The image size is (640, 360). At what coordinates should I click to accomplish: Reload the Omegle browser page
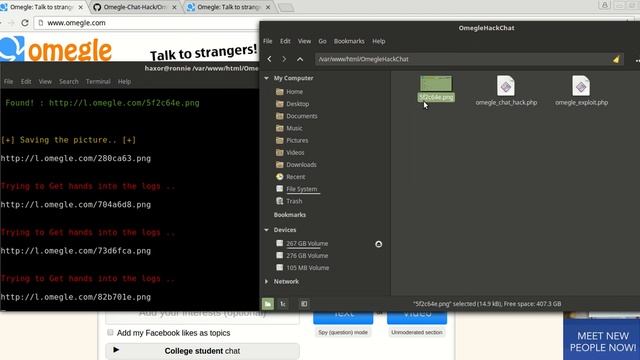(25, 23)
